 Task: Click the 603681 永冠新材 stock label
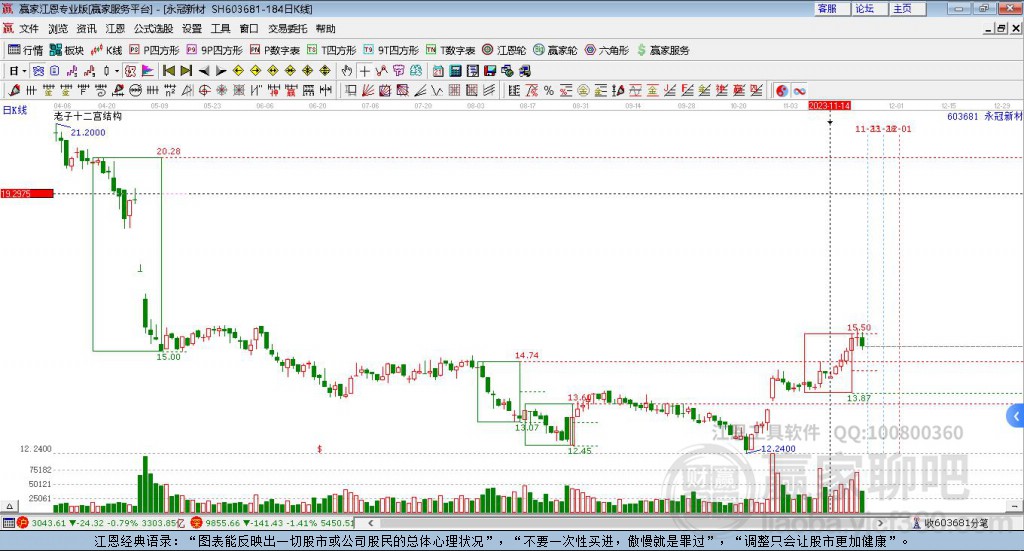click(x=984, y=116)
